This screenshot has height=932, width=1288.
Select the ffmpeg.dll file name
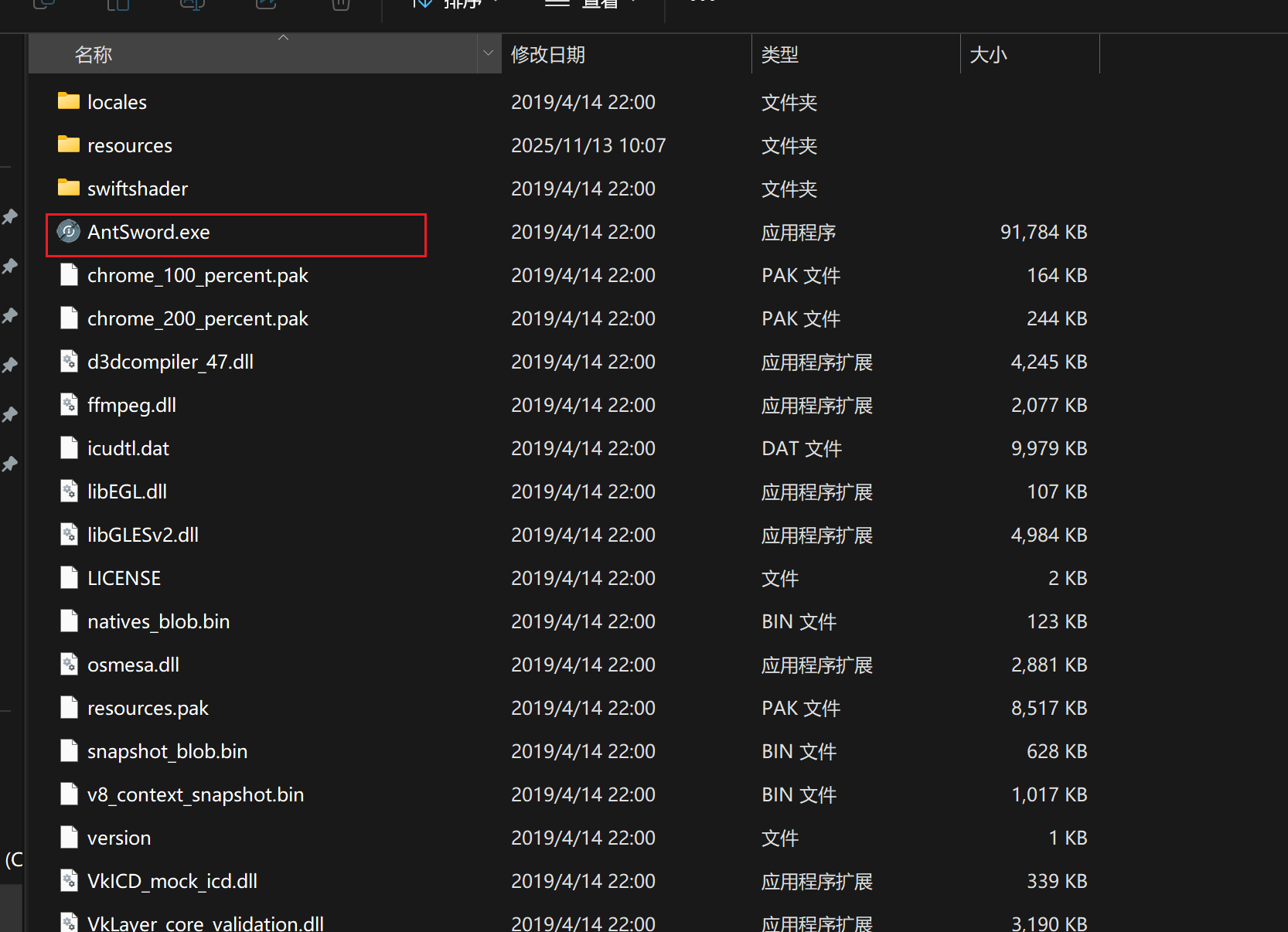coord(131,406)
